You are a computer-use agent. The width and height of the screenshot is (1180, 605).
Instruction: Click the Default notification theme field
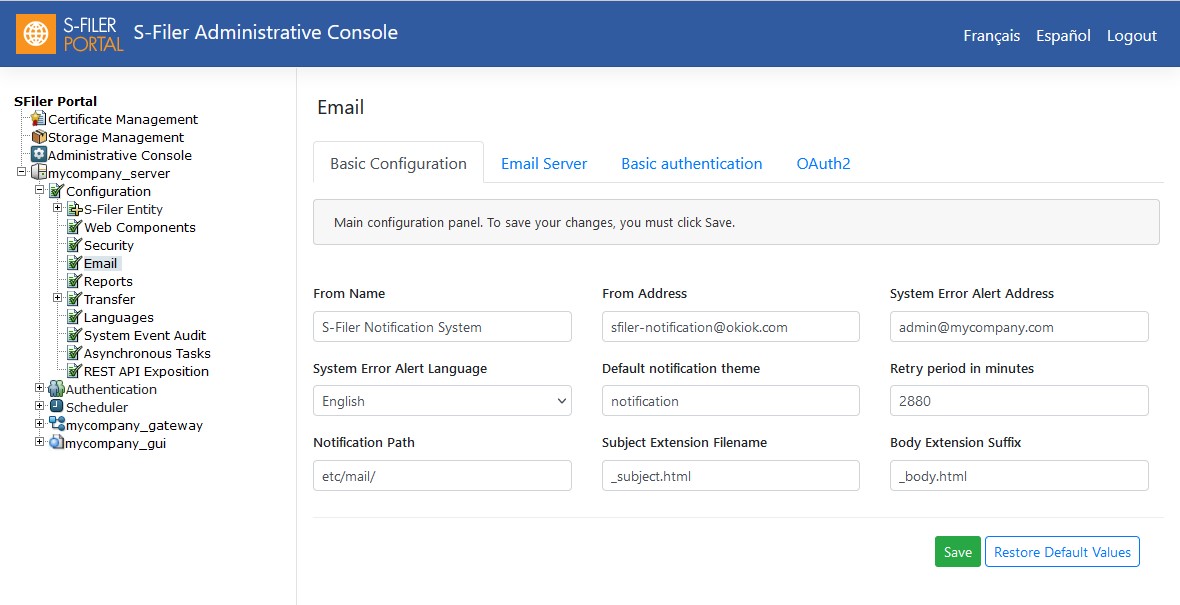(x=731, y=401)
